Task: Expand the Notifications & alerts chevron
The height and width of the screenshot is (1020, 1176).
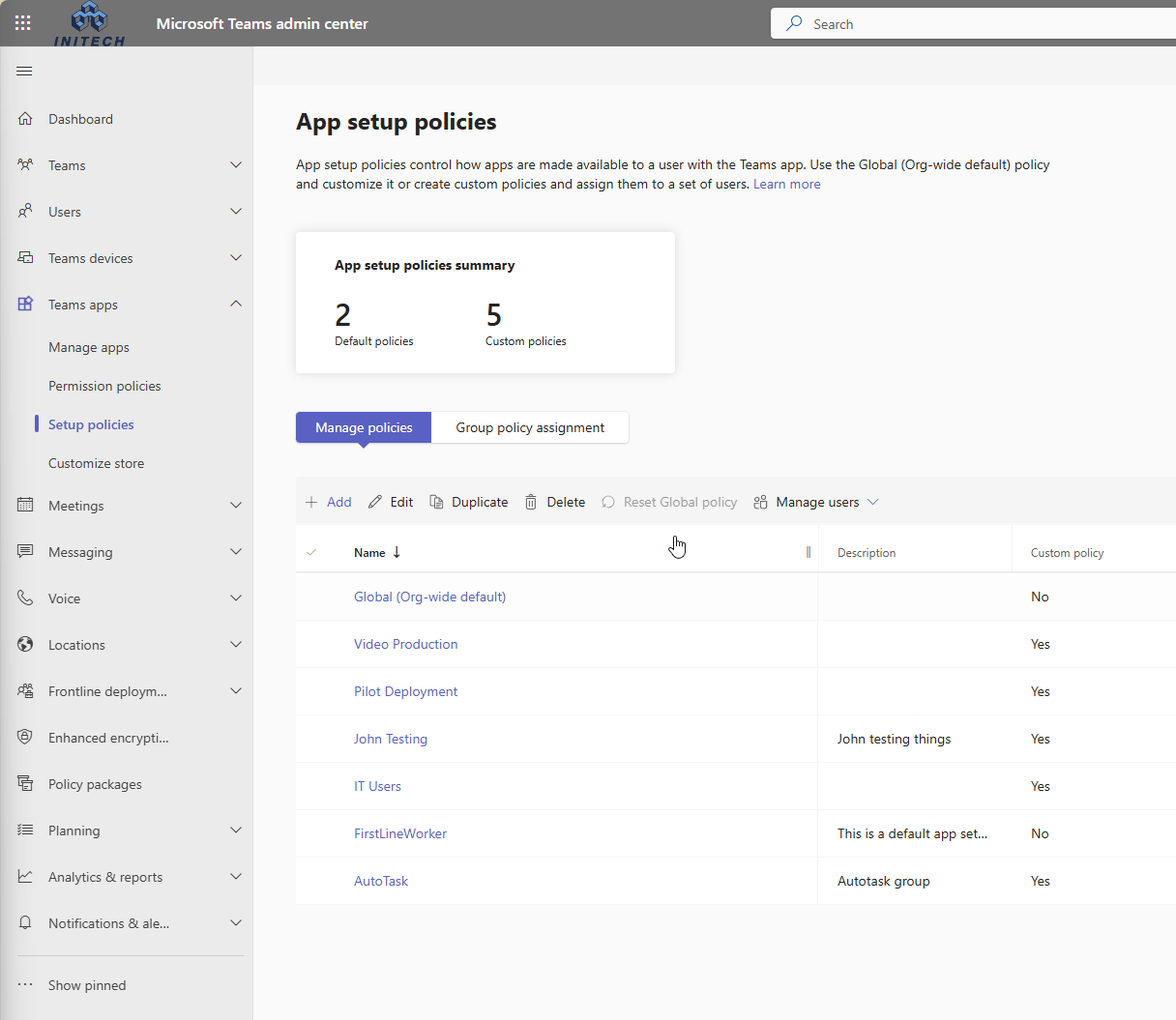Action: pos(236,923)
